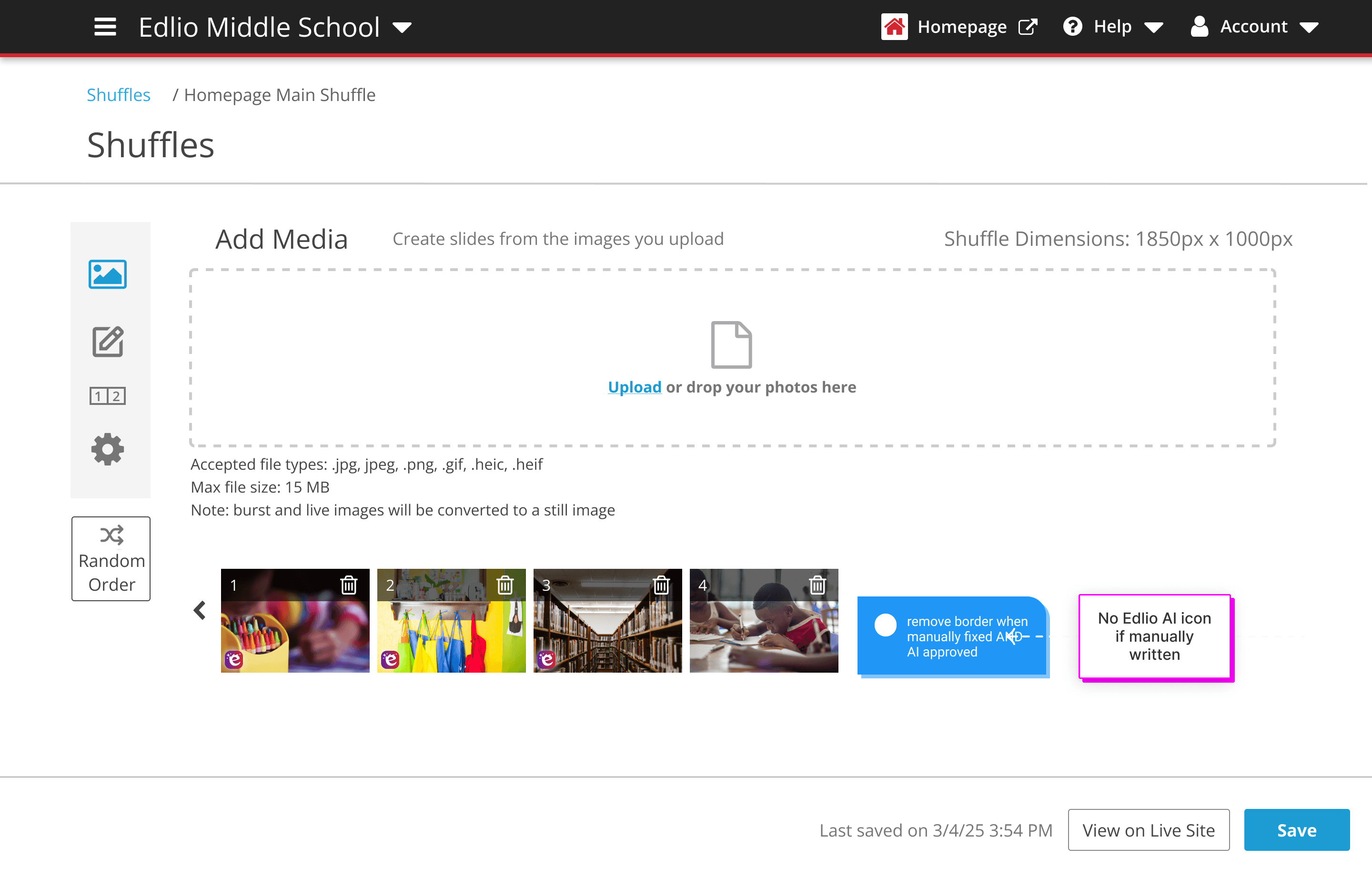The height and width of the screenshot is (888, 1372).
Task: Click the View on Live Site button
Action: tap(1148, 830)
